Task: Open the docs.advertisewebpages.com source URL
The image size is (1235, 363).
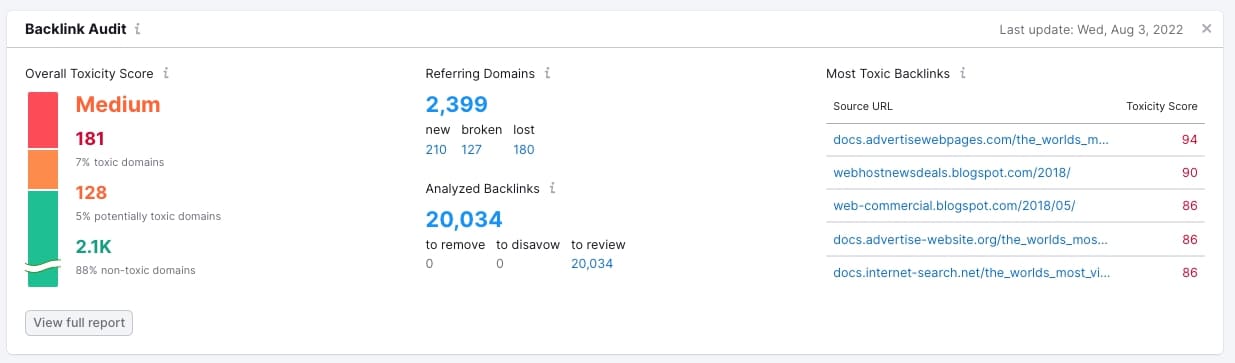Action: pos(971,139)
